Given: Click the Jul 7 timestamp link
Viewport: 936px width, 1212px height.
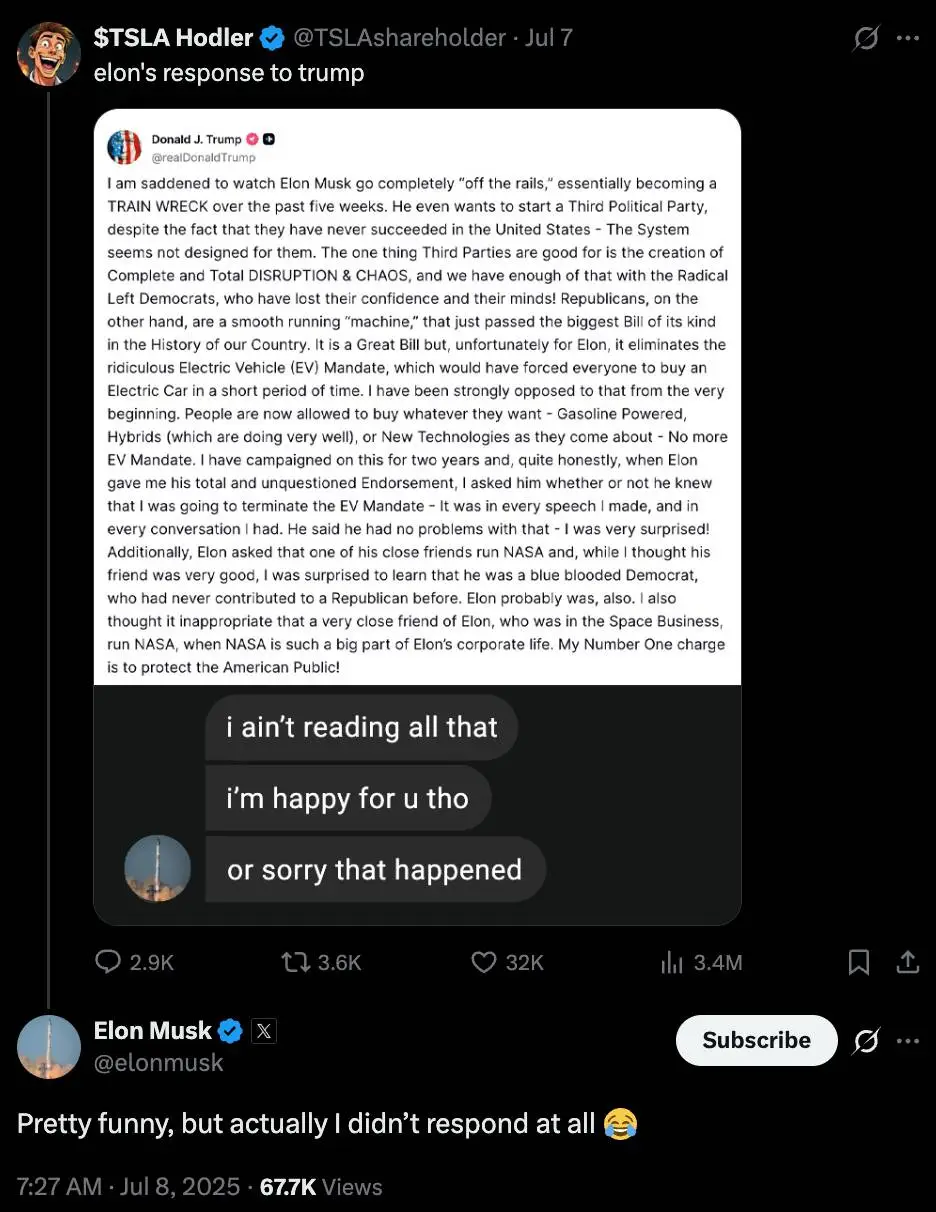Looking at the screenshot, I should point(550,37).
